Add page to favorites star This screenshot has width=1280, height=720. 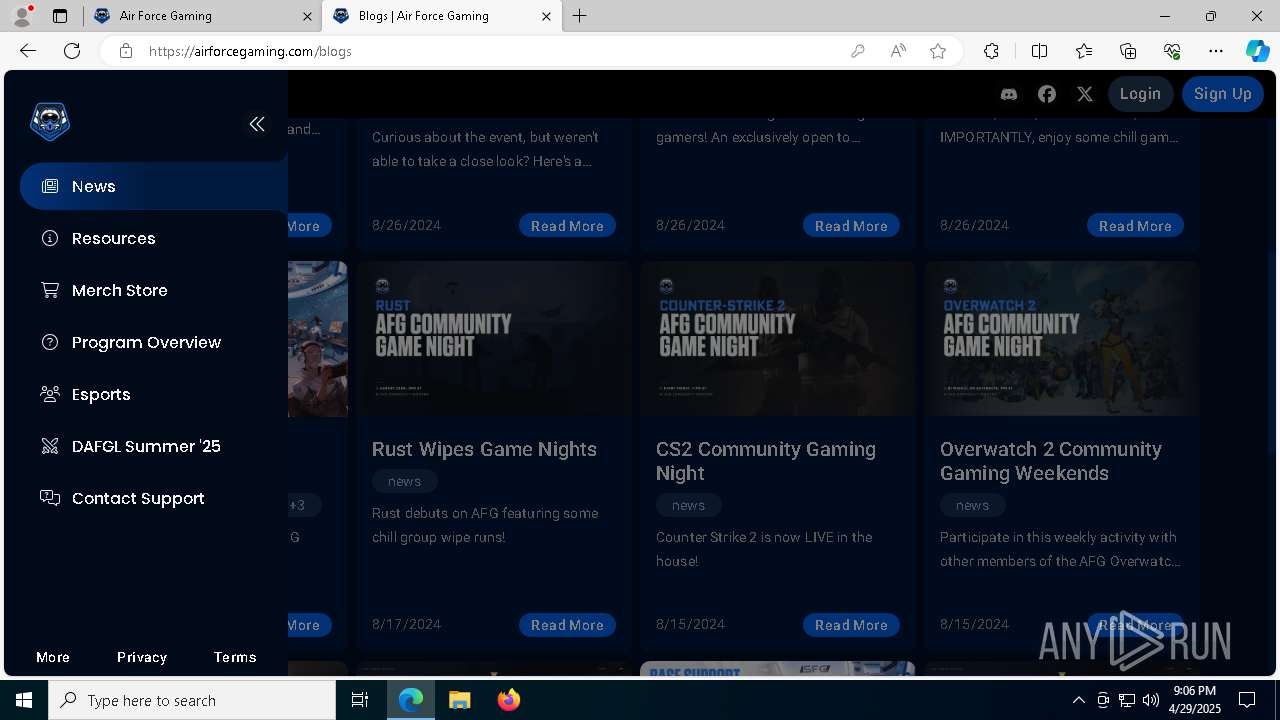click(938, 51)
